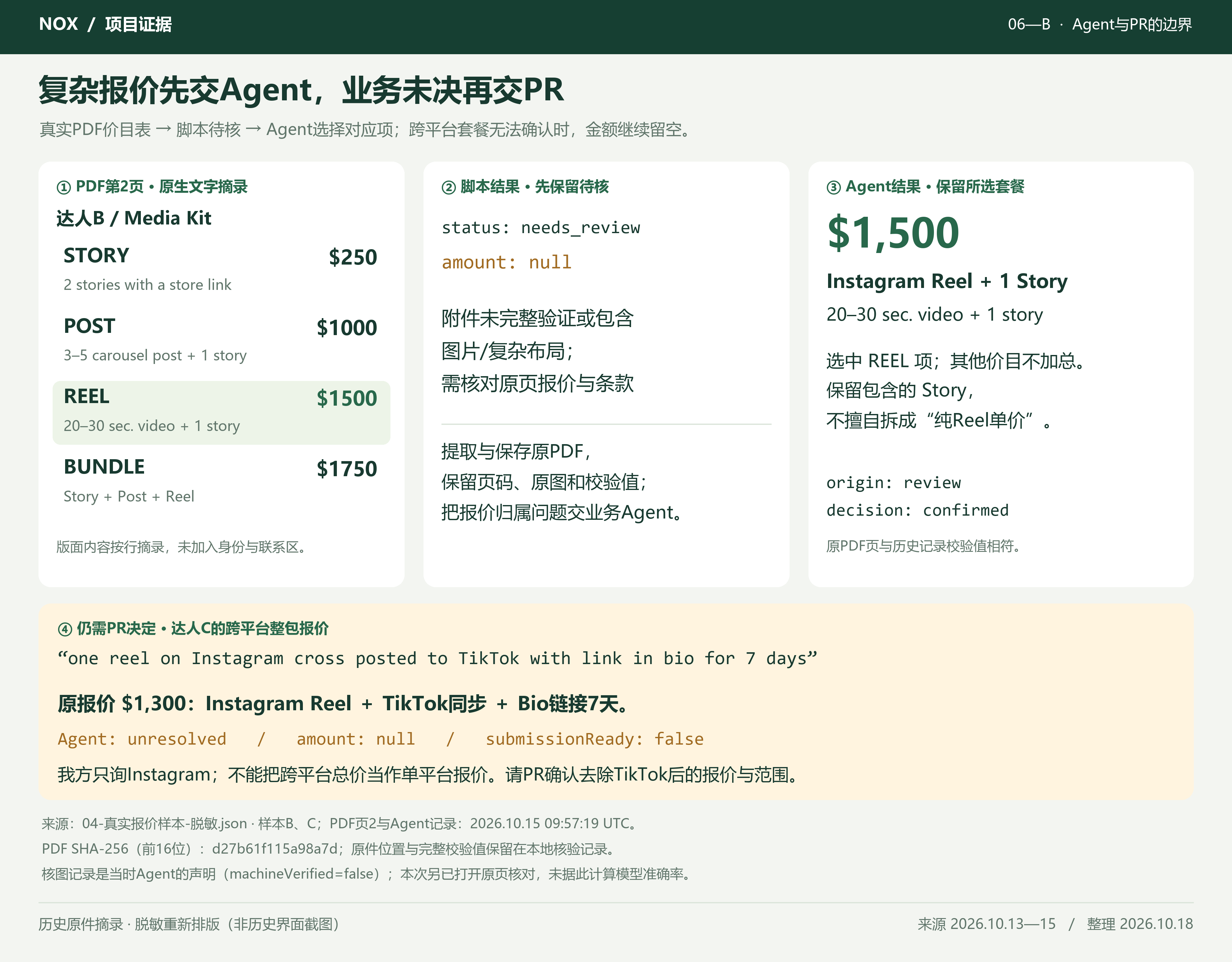Select the BUNDLE price '$1750'
Screen dimensions: 1232x962
click(x=346, y=468)
